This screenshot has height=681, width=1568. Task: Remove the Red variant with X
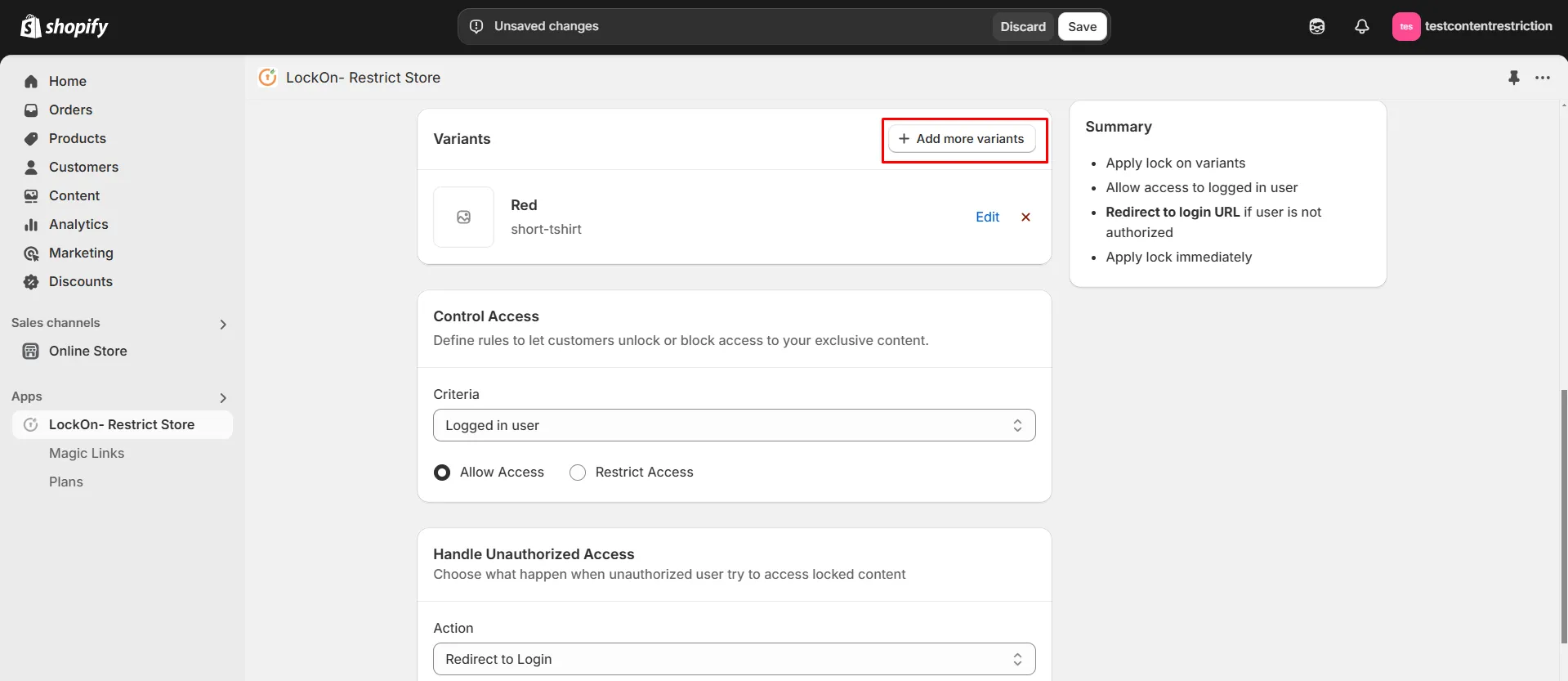pos(1025,217)
